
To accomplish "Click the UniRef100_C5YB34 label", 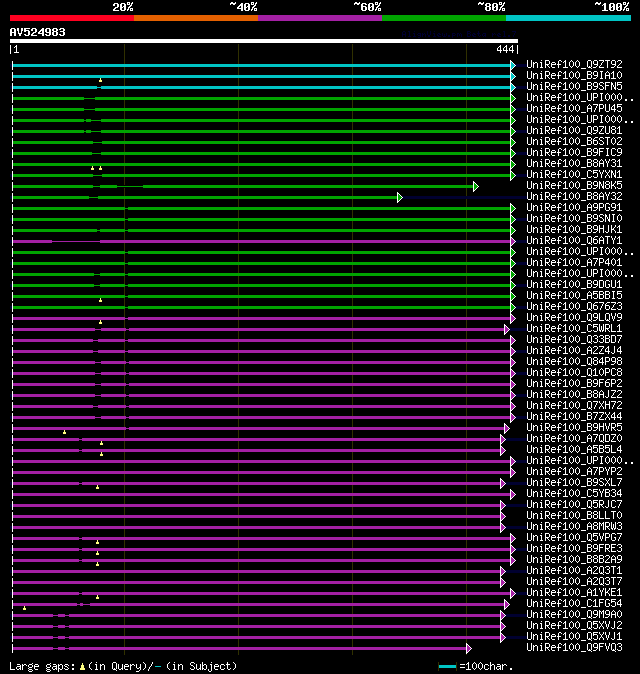I will pos(574,493).
